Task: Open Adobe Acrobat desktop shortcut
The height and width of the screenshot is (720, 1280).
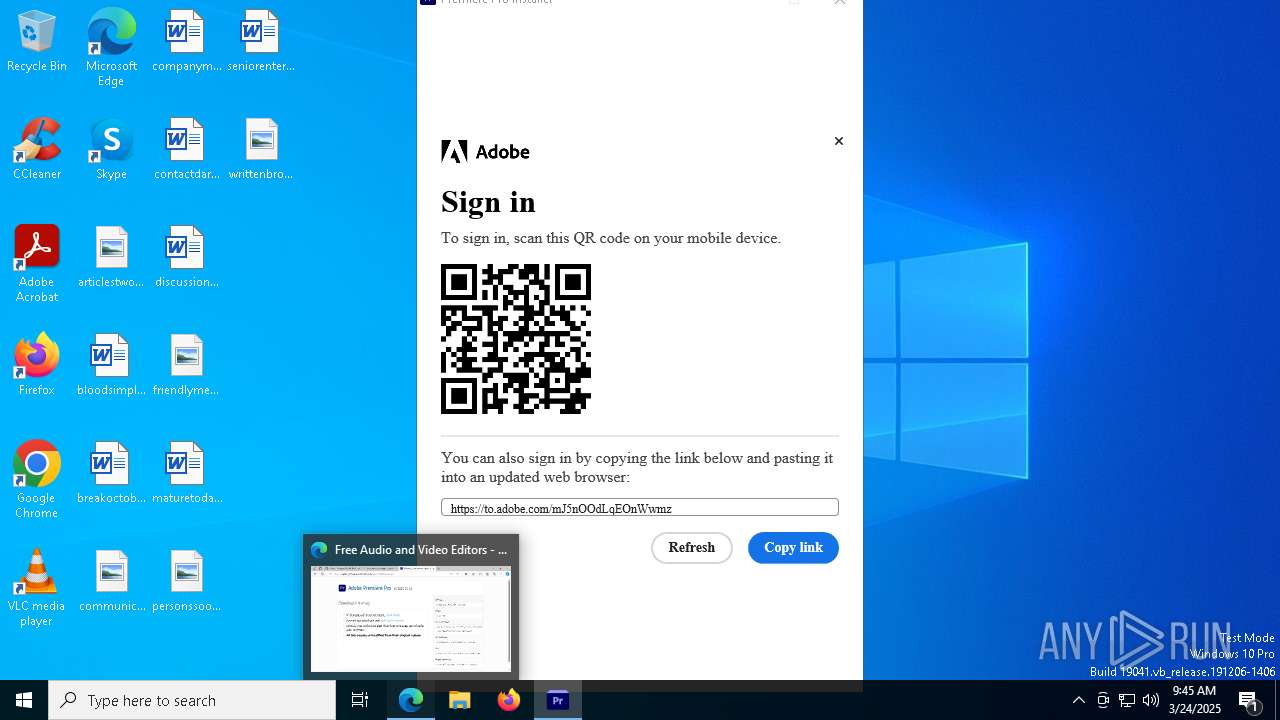Action: (x=36, y=264)
